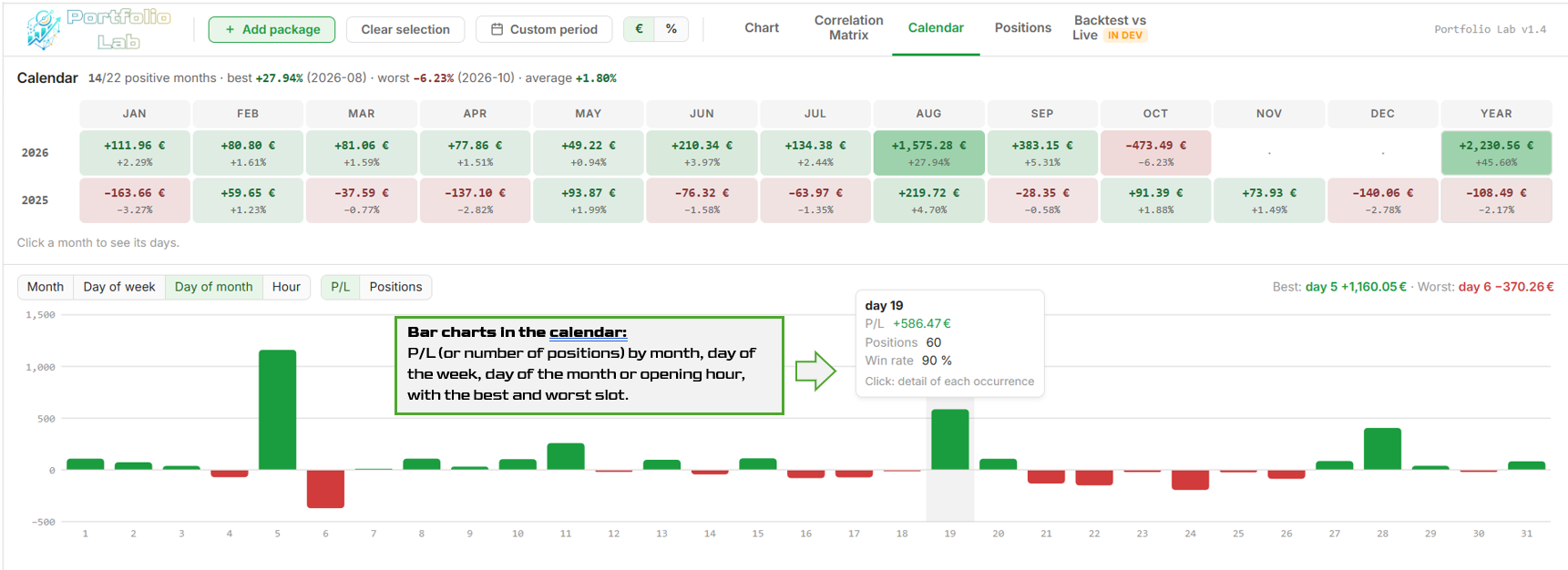Image resolution: width=1568 pixels, height=570 pixels.
Task: Open June 2026 cell +210.34 €
Action: 702,153
